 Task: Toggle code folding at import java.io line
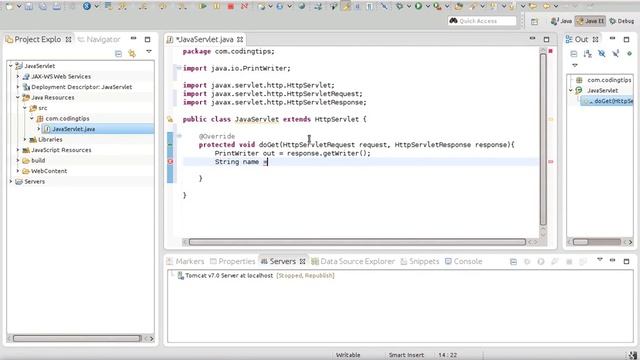click(178, 68)
